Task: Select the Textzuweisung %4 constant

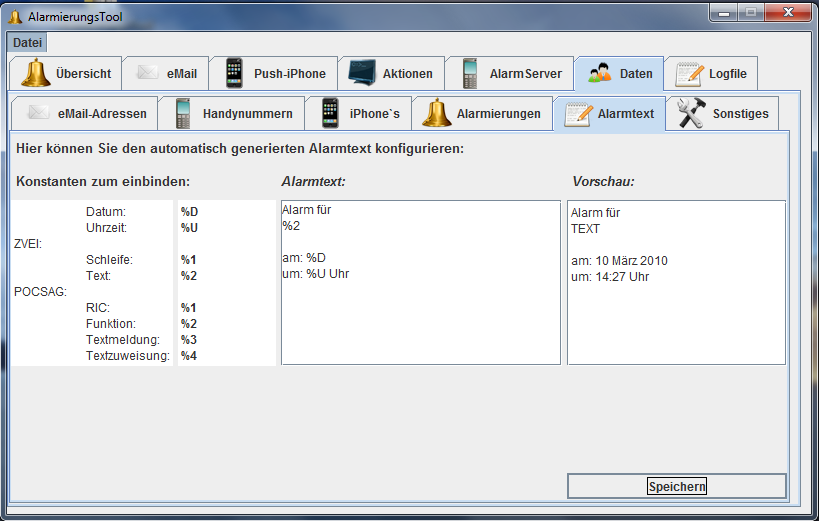Action: pyautogui.click(x=189, y=356)
